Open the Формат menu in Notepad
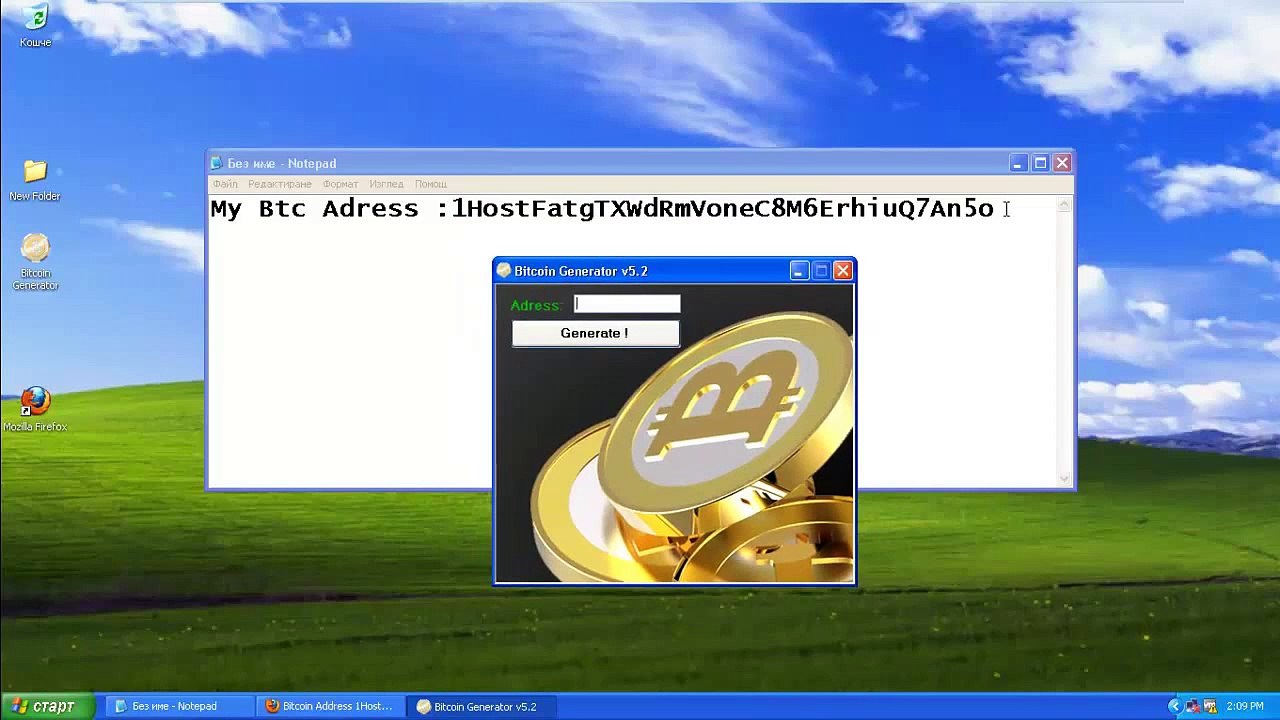 [340, 184]
